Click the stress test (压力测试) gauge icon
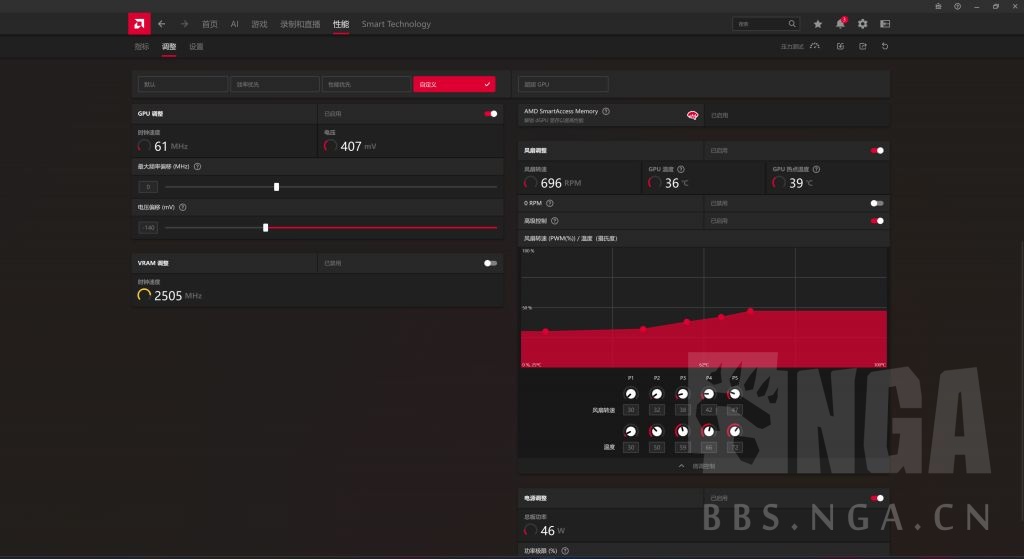 815,46
